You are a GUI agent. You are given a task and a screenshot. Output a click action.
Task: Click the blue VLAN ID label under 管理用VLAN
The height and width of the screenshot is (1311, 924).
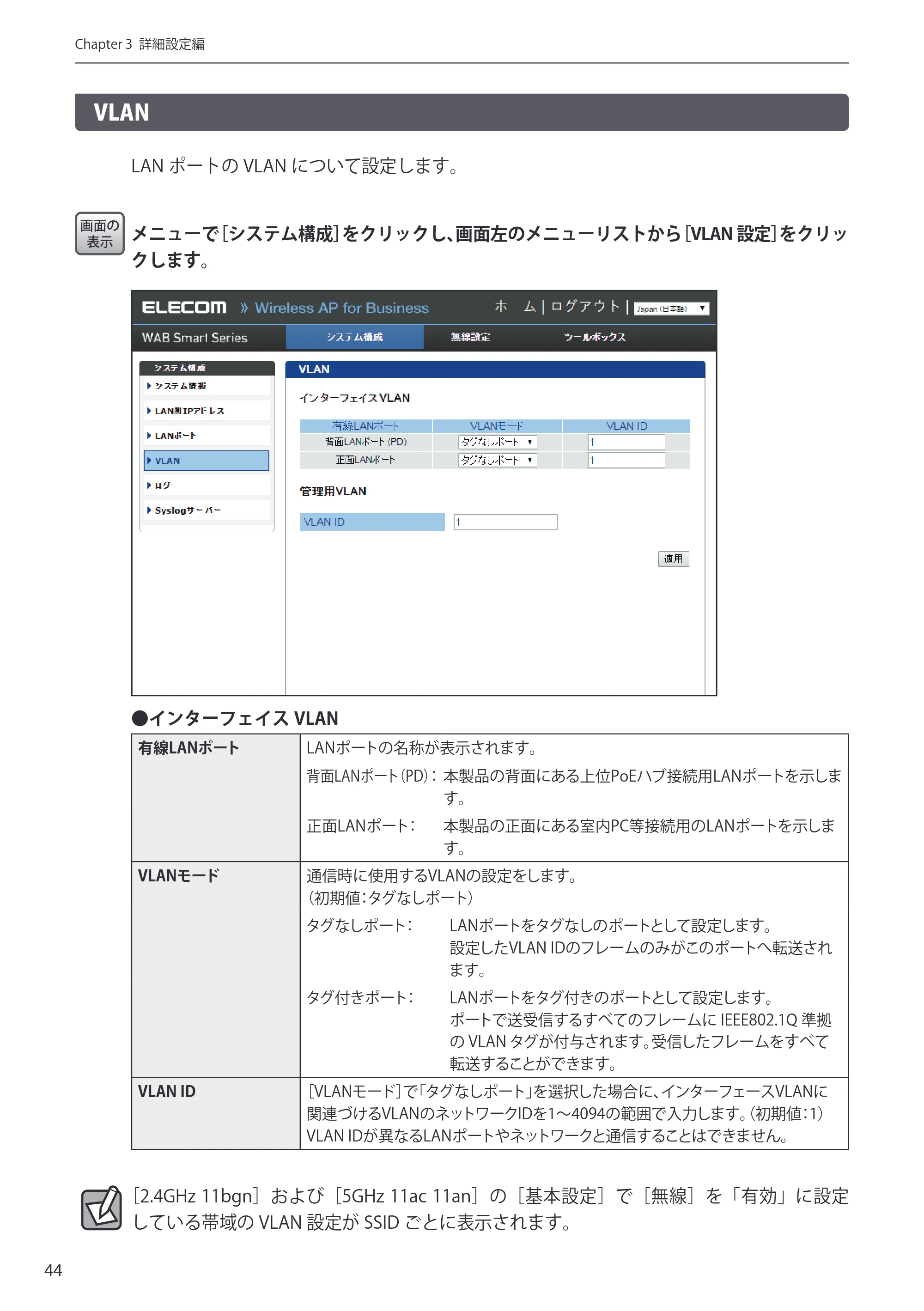coord(372,522)
